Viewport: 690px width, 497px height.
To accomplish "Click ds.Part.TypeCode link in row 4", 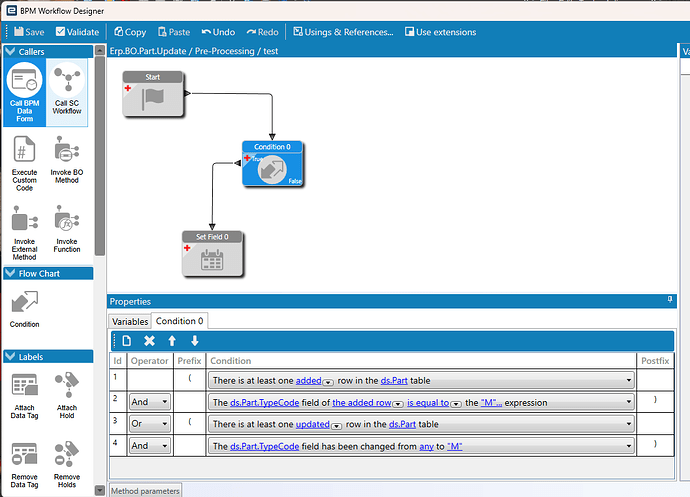I will coord(264,446).
